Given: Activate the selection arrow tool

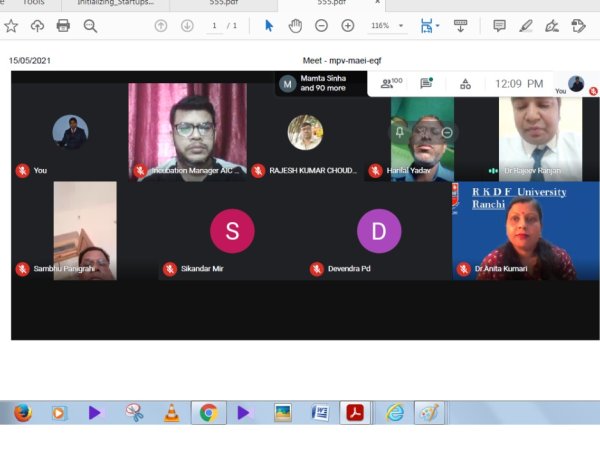Looking at the screenshot, I should [269, 26].
